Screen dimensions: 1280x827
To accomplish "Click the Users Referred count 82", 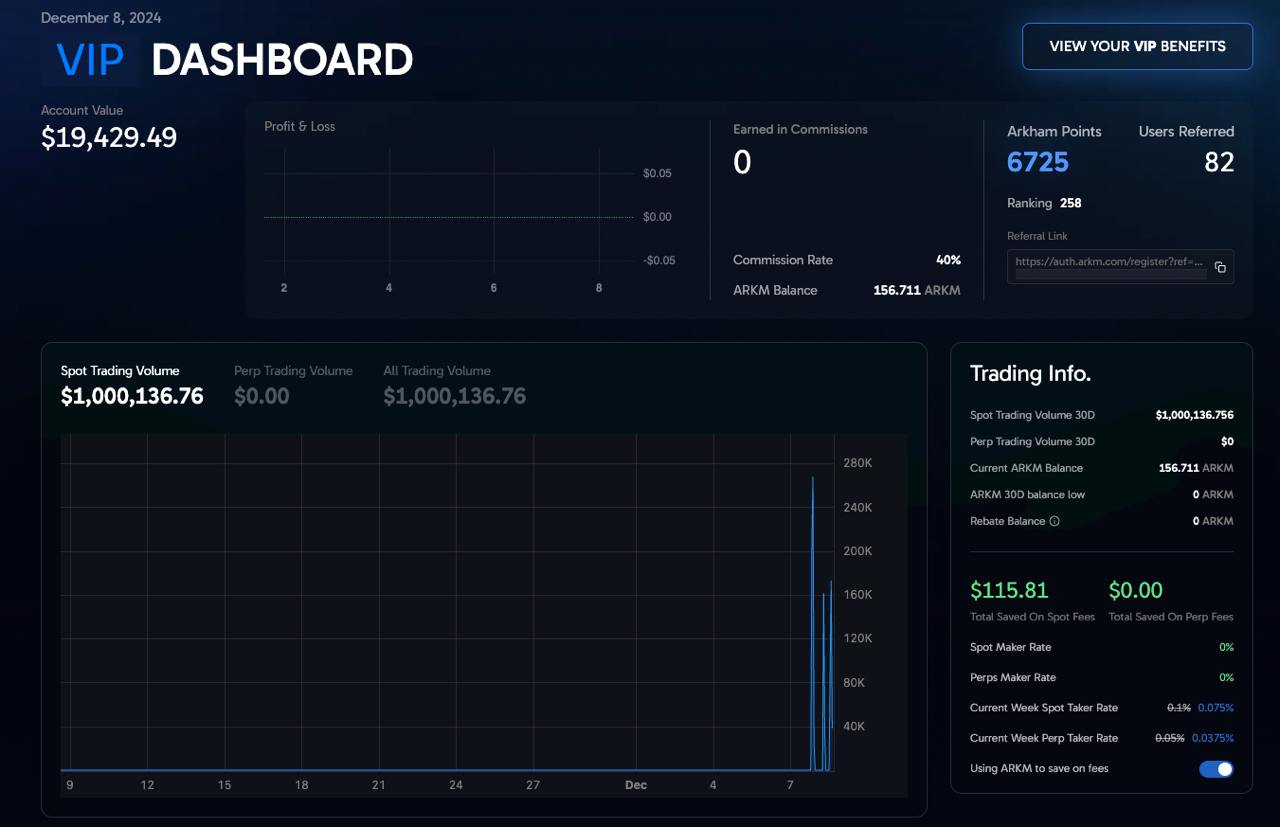I will coord(1219,162).
